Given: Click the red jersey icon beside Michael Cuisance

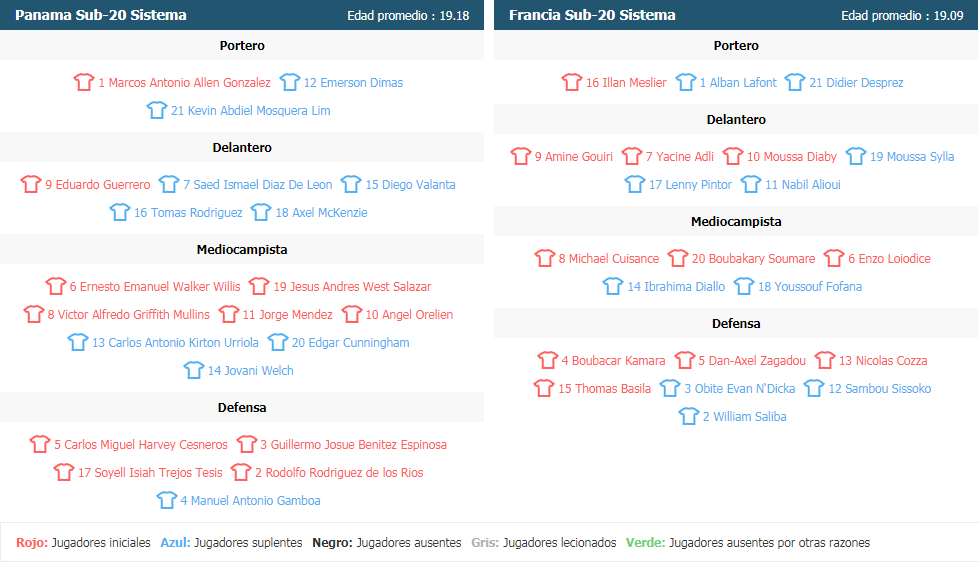Looking at the screenshot, I should (544, 257).
